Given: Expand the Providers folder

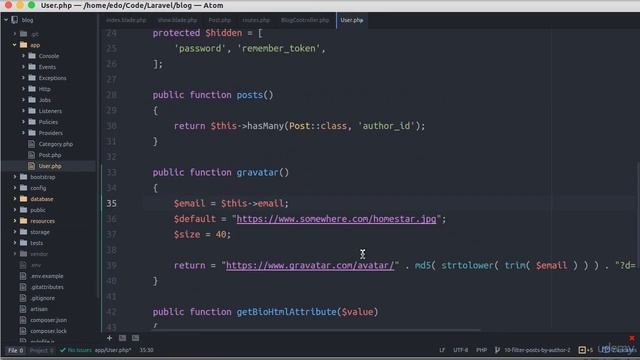Looking at the screenshot, I should [23, 133].
